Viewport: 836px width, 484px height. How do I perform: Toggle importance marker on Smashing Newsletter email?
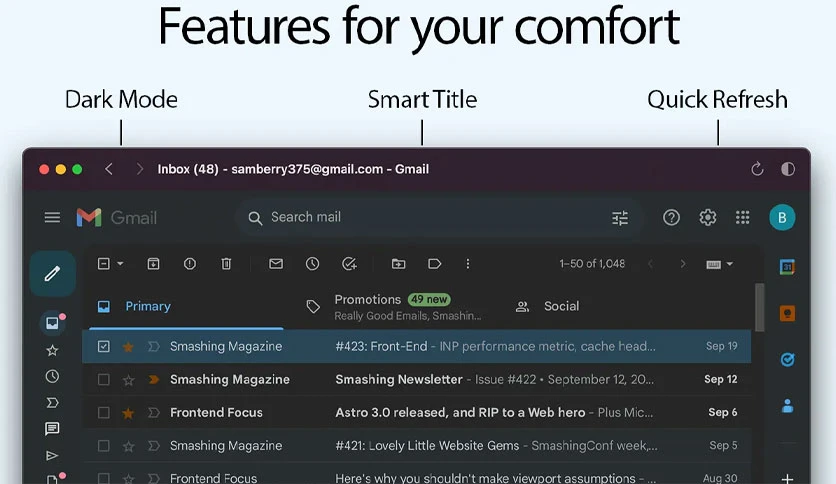click(154, 380)
